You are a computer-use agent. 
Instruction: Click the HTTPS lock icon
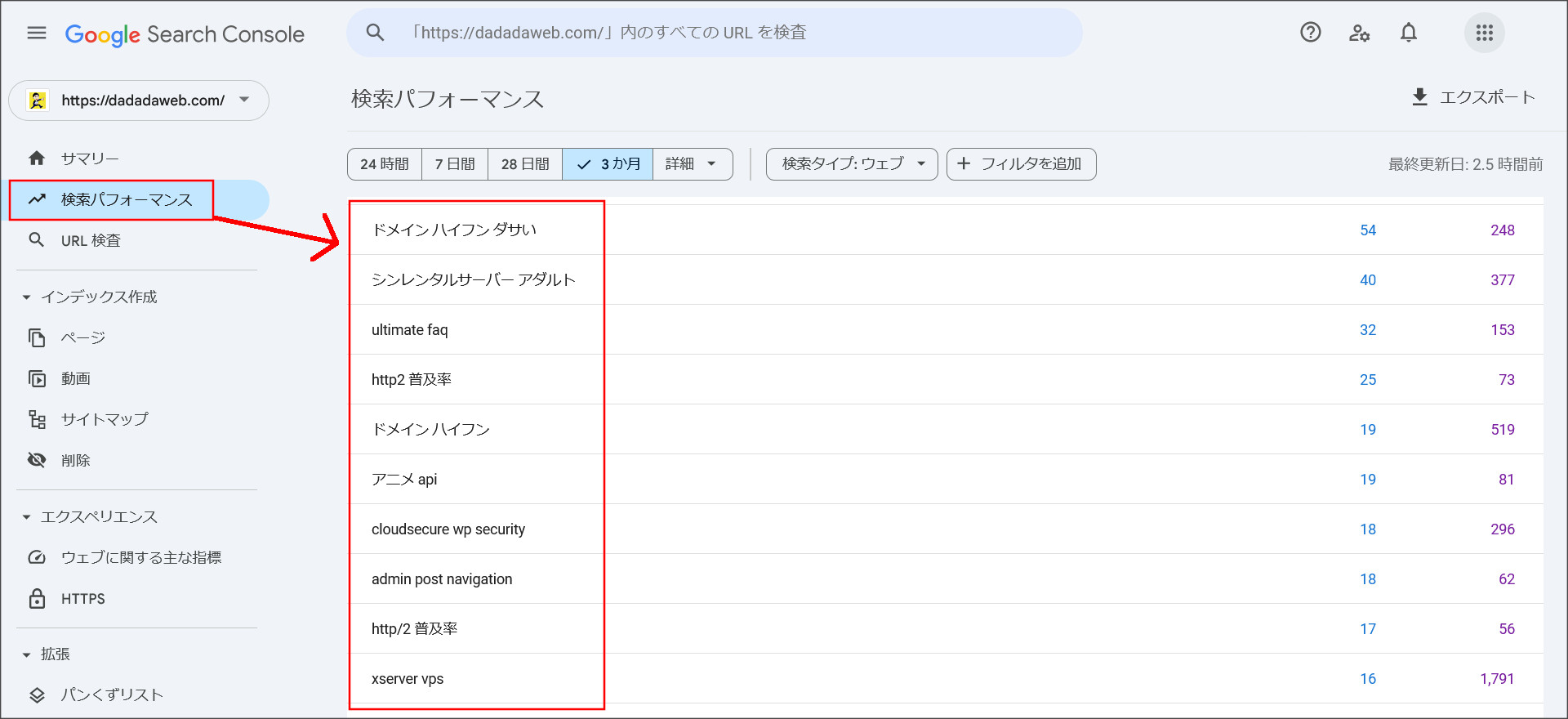(x=37, y=598)
